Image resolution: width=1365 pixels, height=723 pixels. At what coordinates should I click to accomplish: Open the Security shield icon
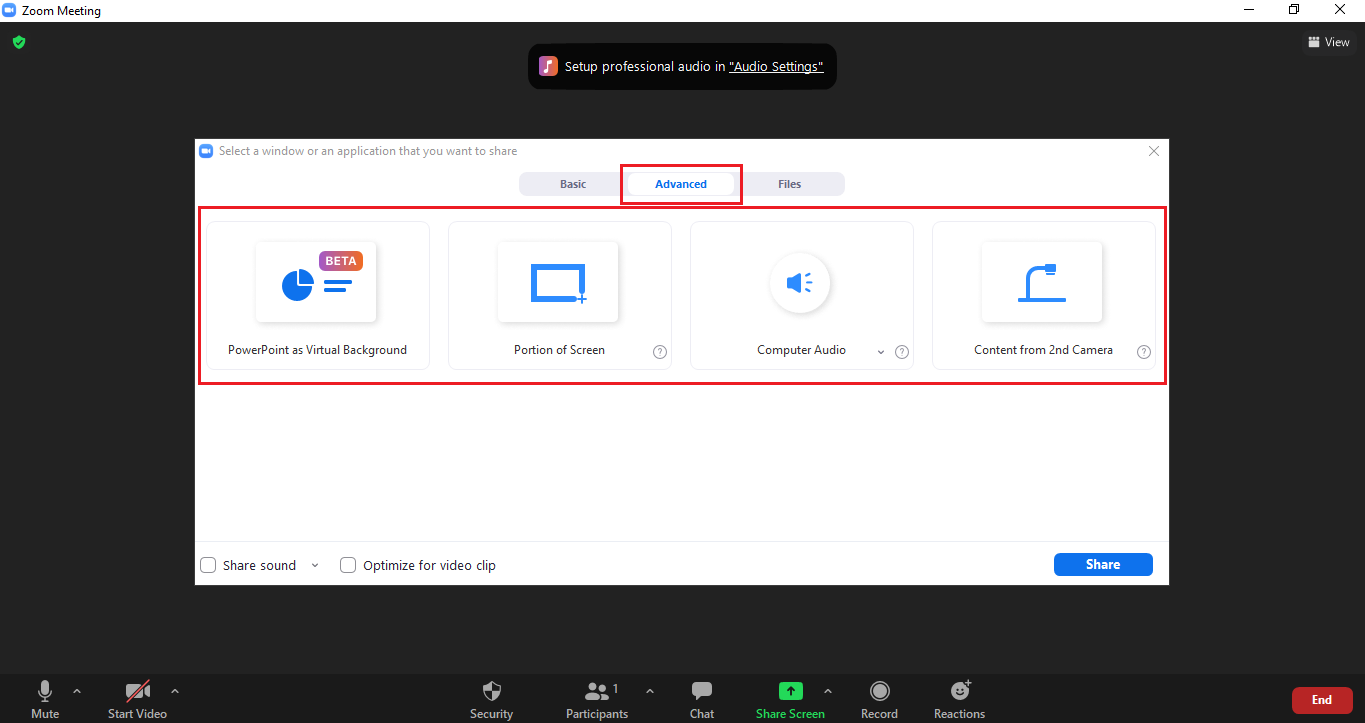tap(491, 691)
